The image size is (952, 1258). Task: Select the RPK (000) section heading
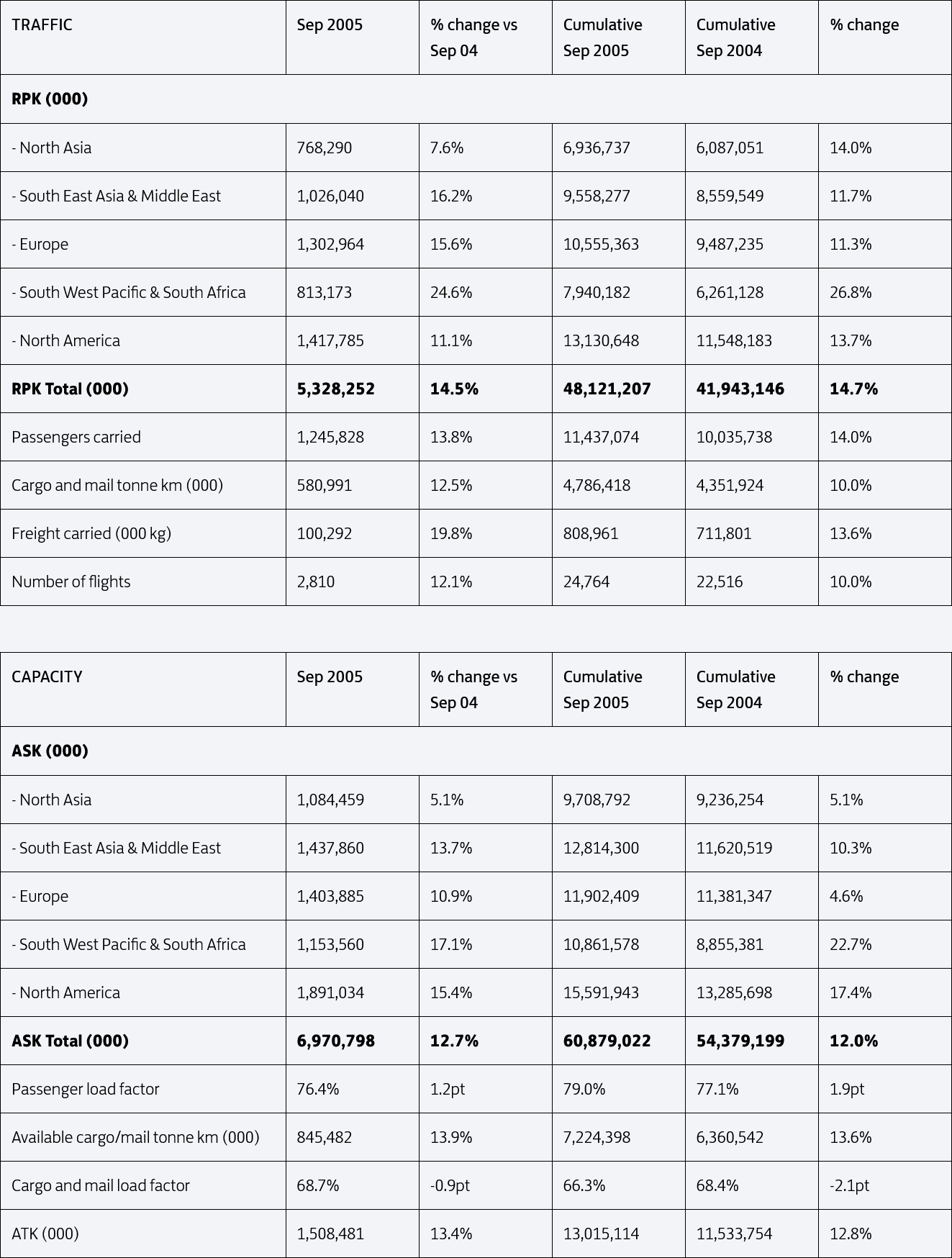pyautogui.click(x=50, y=99)
